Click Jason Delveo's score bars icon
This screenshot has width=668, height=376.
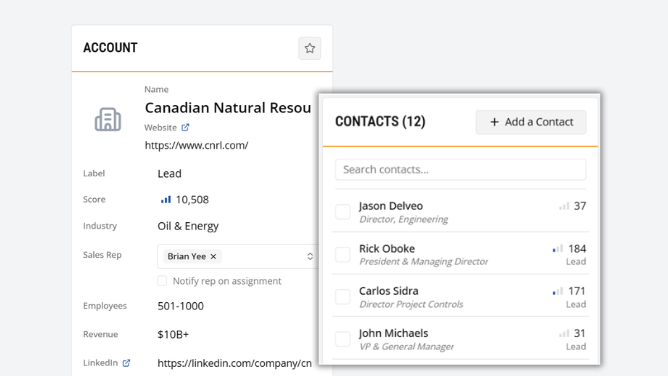[x=564, y=207]
